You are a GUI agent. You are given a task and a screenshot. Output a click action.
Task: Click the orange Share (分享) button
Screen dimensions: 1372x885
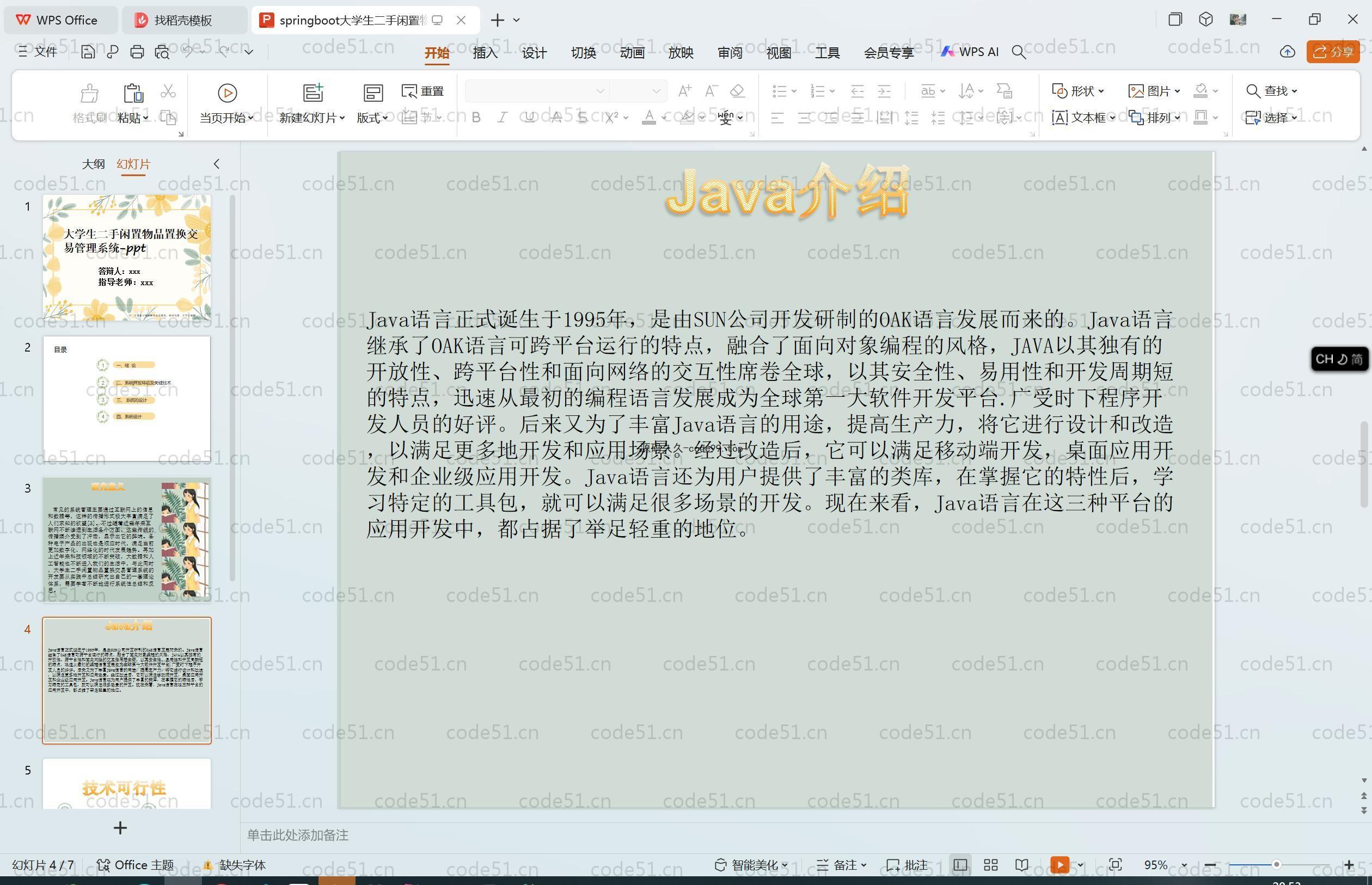[1333, 52]
